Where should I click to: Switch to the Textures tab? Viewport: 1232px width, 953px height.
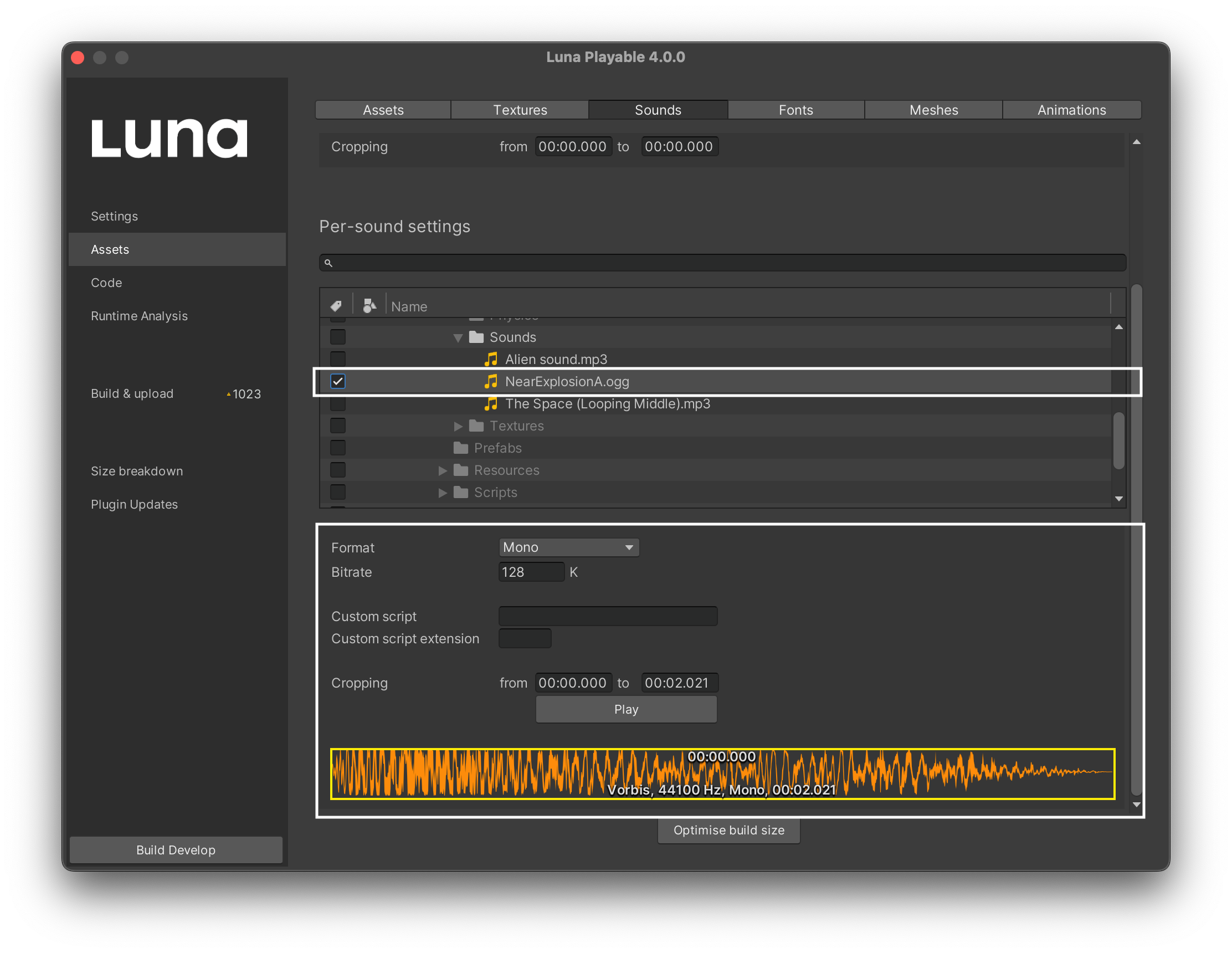[520, 110]
